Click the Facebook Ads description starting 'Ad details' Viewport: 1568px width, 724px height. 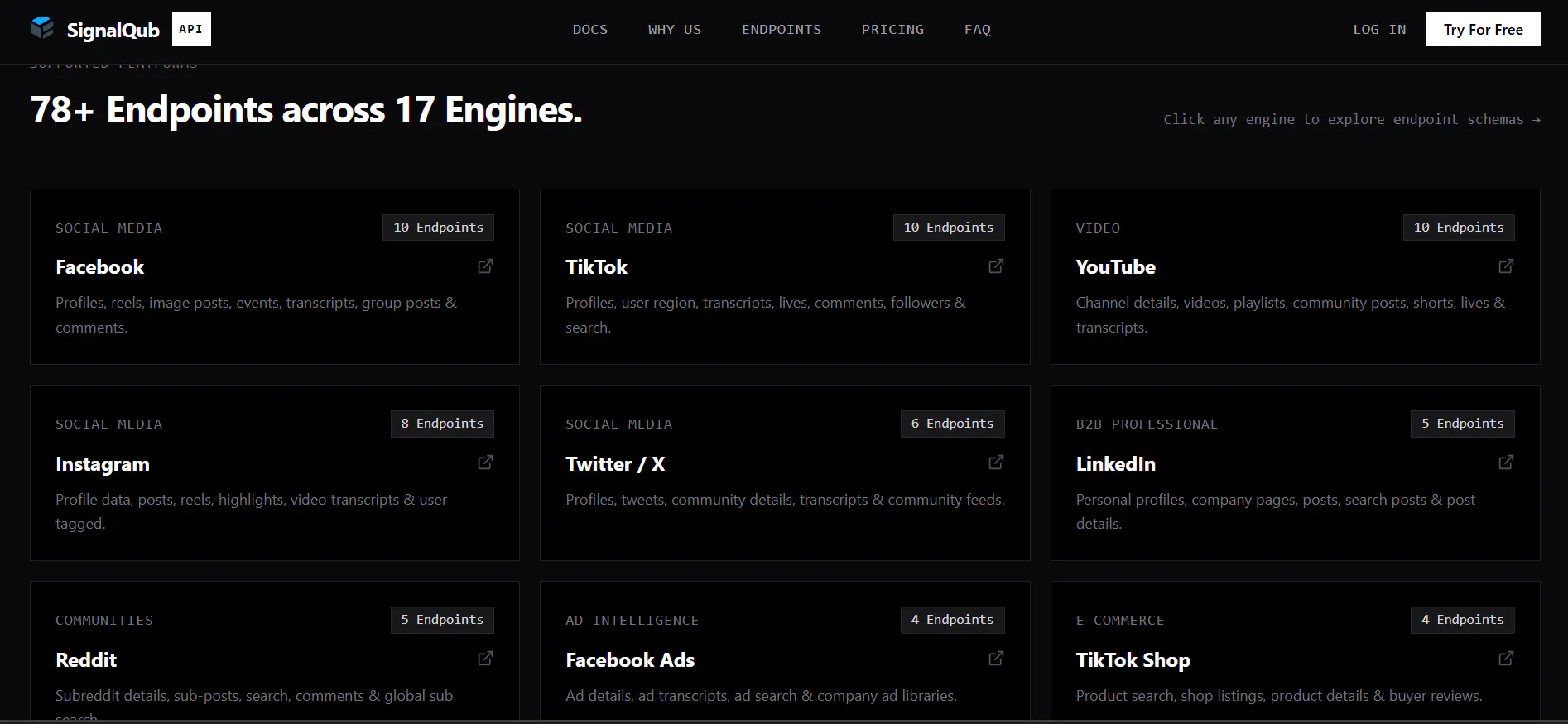[761, 696]
